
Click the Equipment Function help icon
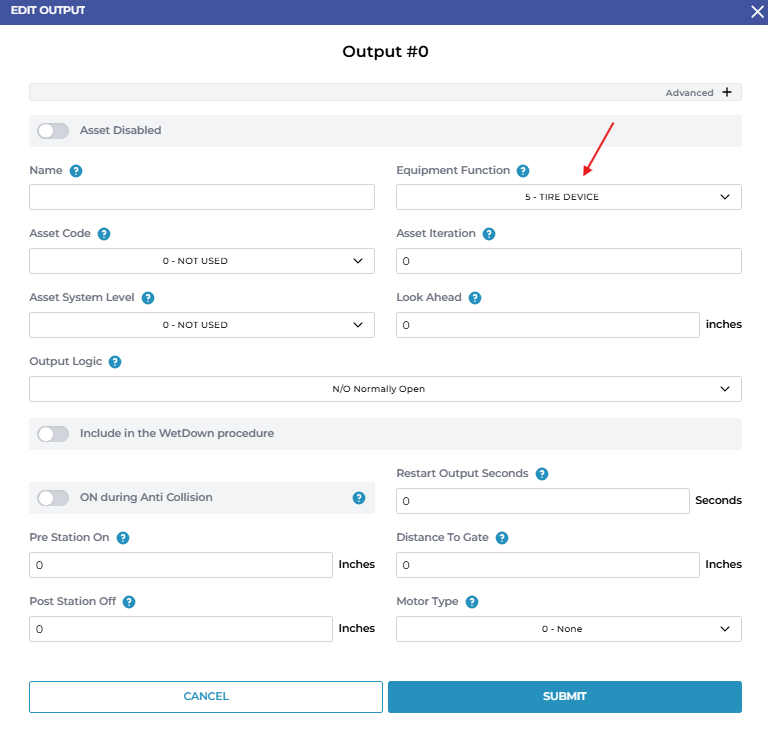[523, 171]
